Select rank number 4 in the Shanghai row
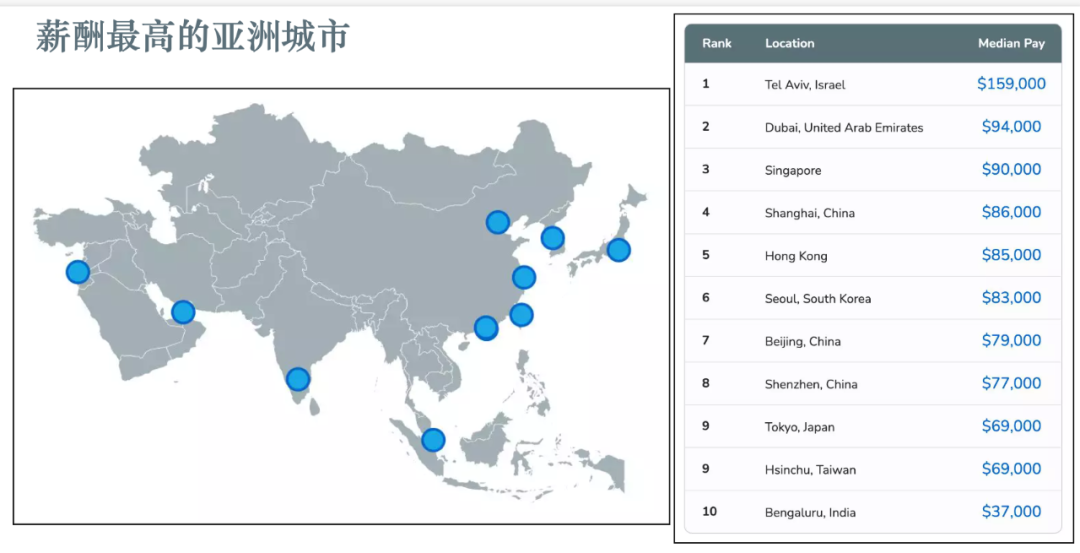 tap(705, 211)
